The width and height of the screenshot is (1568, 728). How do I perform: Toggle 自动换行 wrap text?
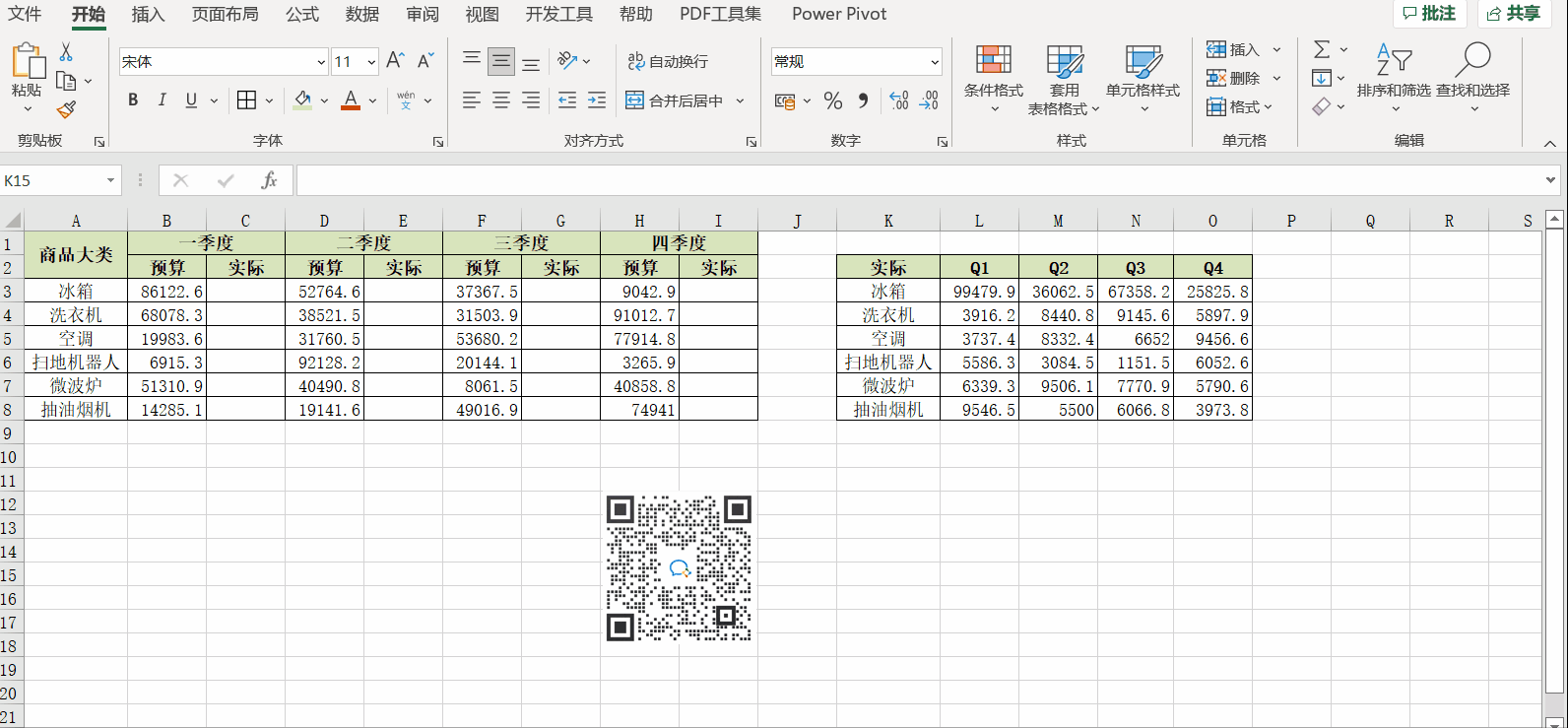669,61
